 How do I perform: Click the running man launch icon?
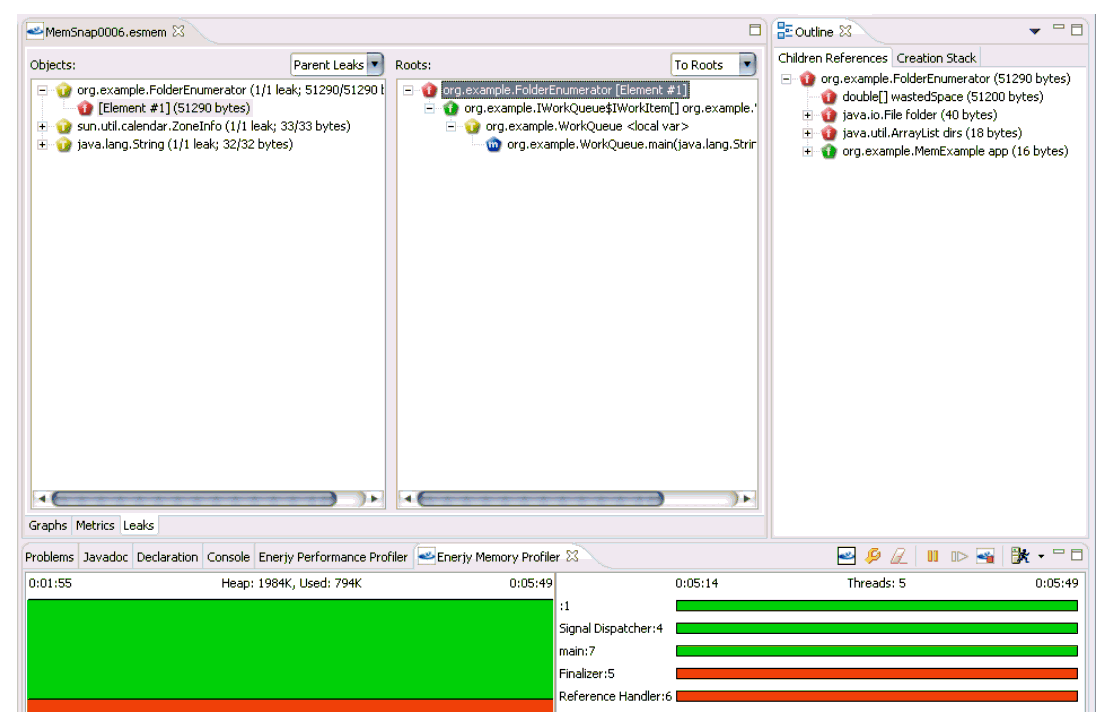click(1020, 557)
